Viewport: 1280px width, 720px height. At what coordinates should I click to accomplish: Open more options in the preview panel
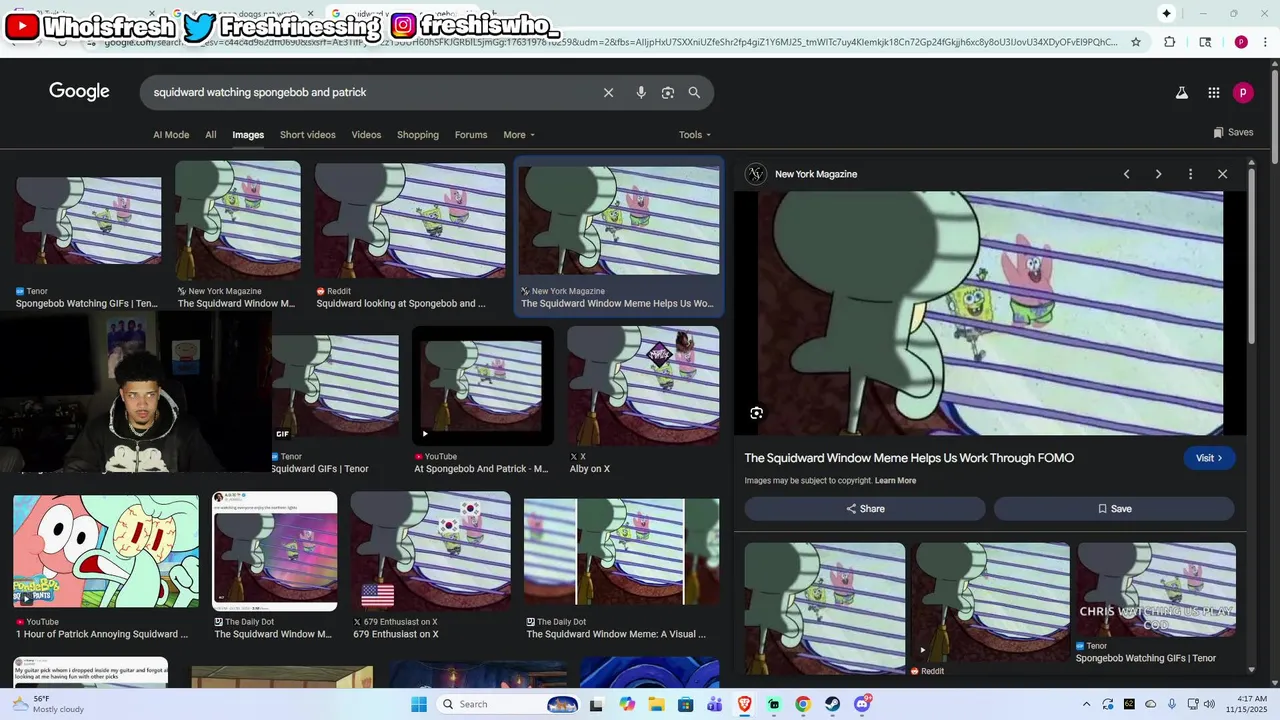[1190, 174]
